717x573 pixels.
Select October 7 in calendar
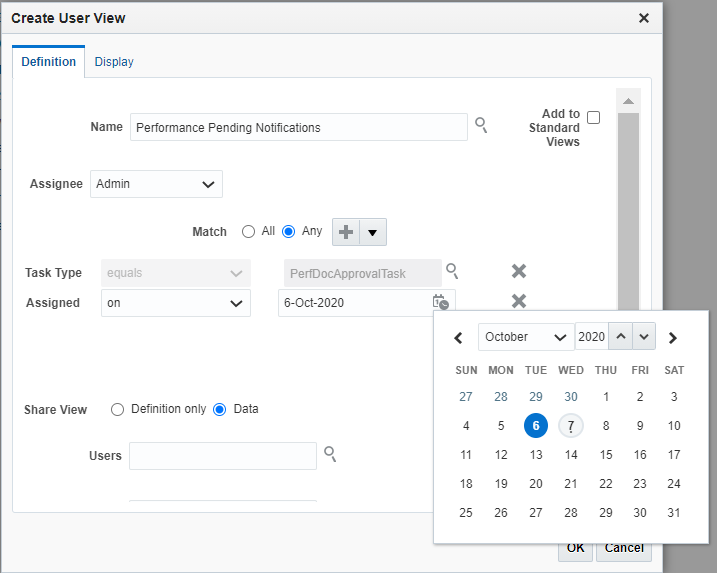pyautogui.click(x=571, y=426)
